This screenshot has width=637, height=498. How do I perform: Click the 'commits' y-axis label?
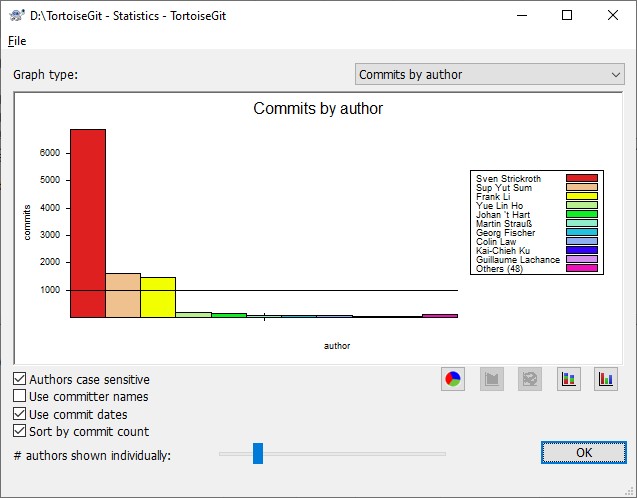[x=27, y=222]
